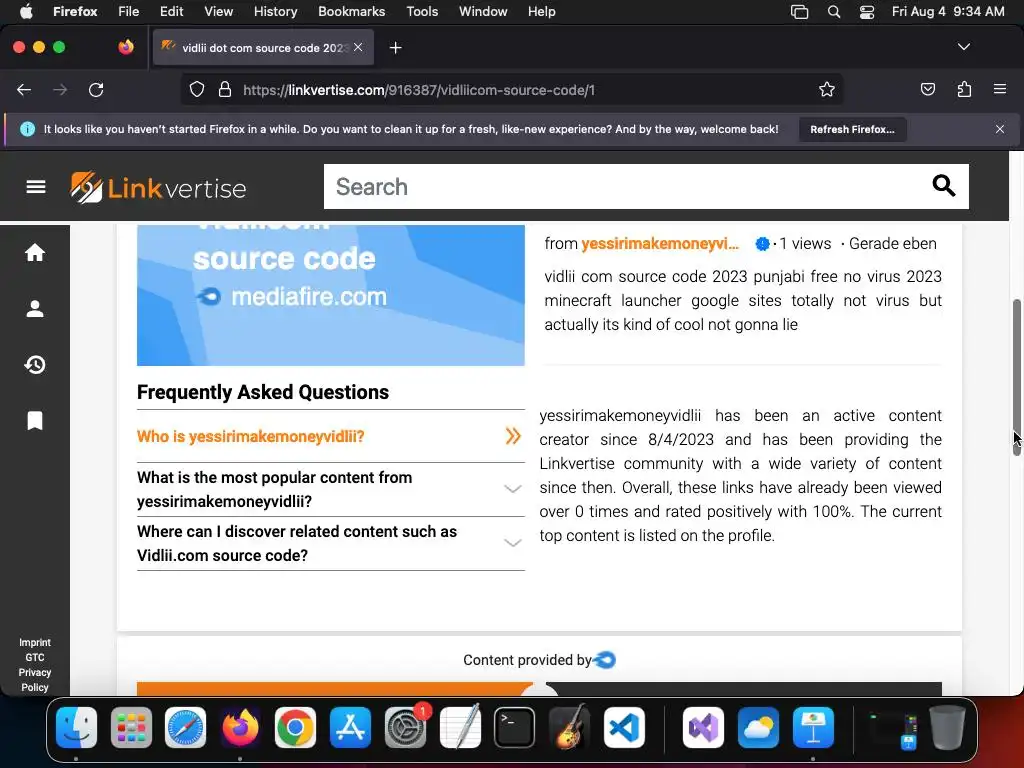Open the Imprint link
The height and width of the screenshot is (768, 1024).
(x=35, y=643)
